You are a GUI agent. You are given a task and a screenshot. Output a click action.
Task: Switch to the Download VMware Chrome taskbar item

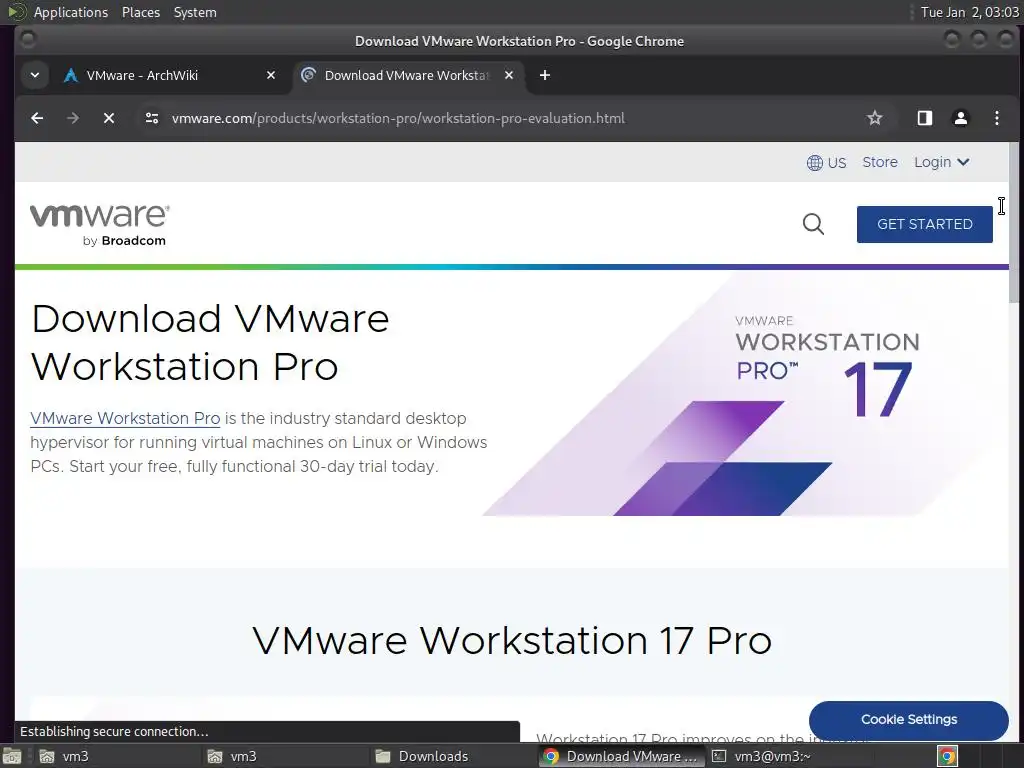tap(620, 756)
